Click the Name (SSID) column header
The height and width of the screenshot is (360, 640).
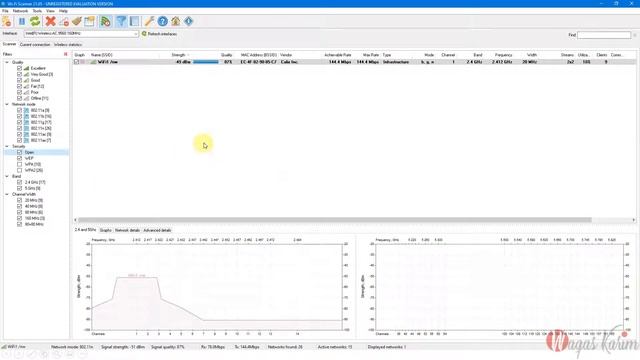[x=102, y=55]
